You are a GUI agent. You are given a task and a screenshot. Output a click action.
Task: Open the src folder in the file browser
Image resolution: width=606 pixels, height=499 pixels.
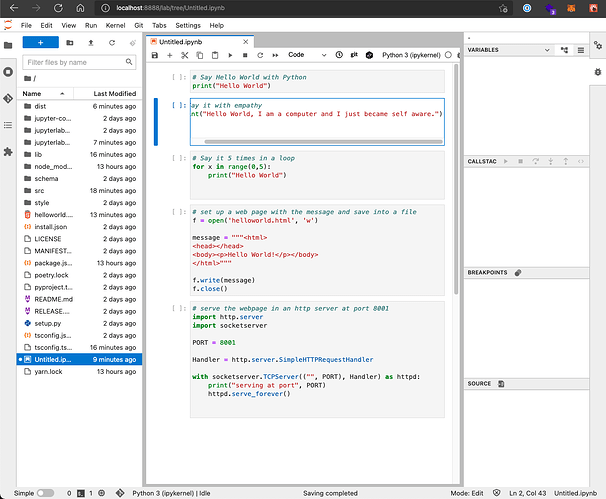[x=41, y=188]
